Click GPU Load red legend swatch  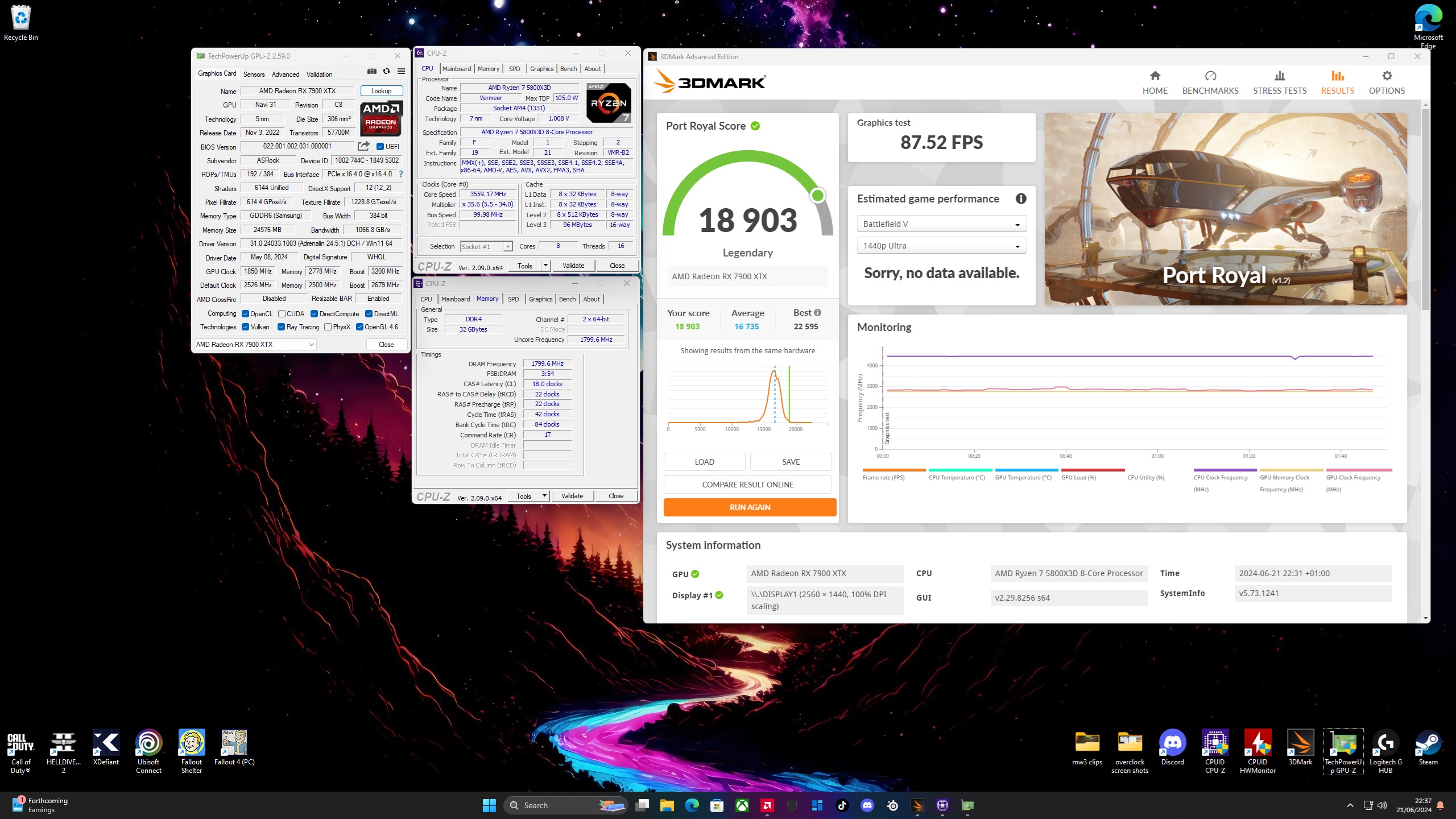point(1093,470)
